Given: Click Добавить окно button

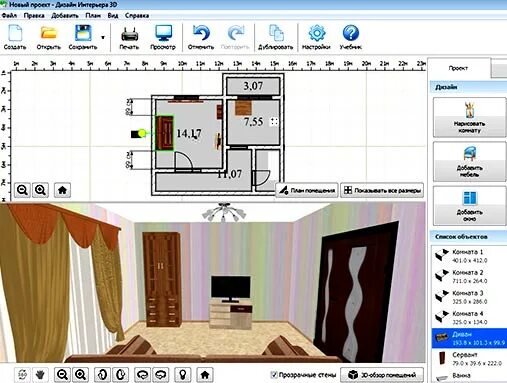Looking at the screenshot, I should tap(469, 206).
